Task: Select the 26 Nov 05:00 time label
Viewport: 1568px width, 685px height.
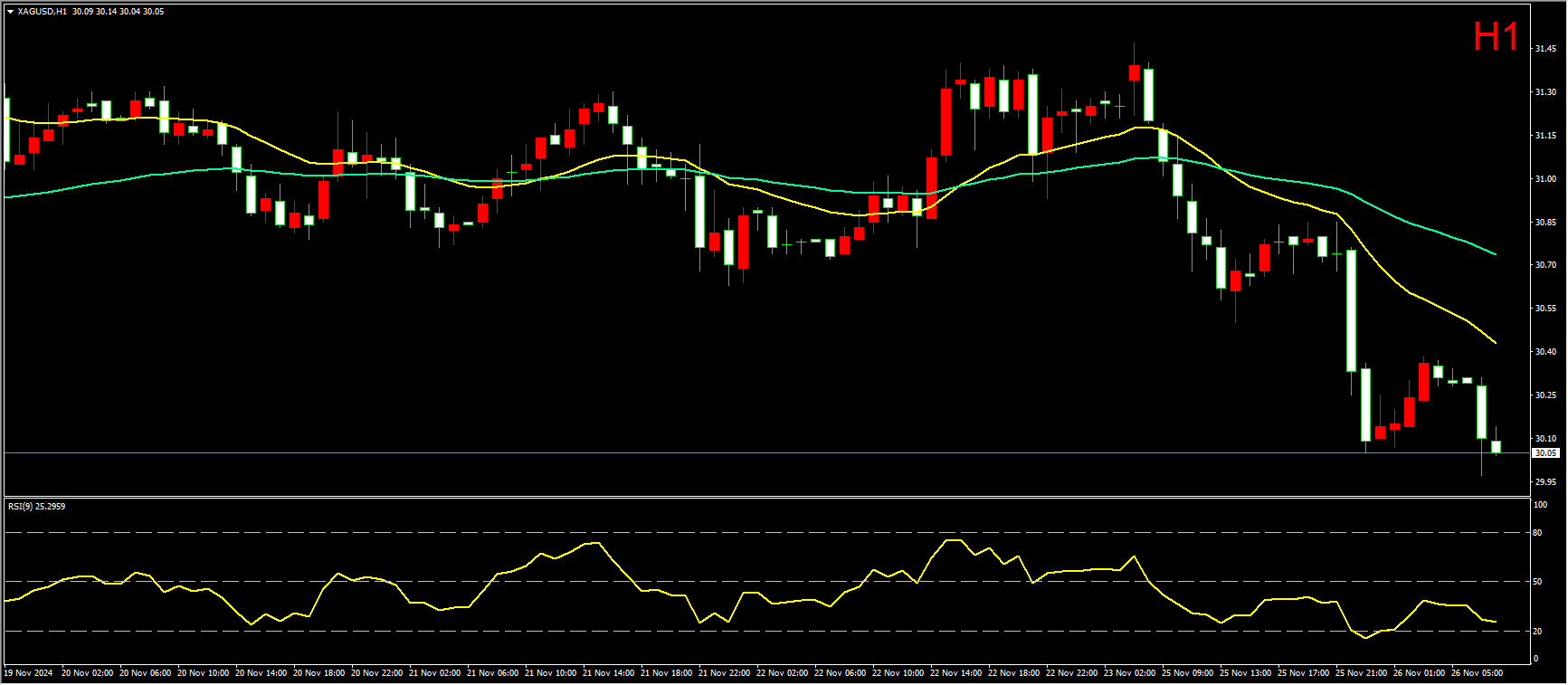Action: pos(1477,673)
